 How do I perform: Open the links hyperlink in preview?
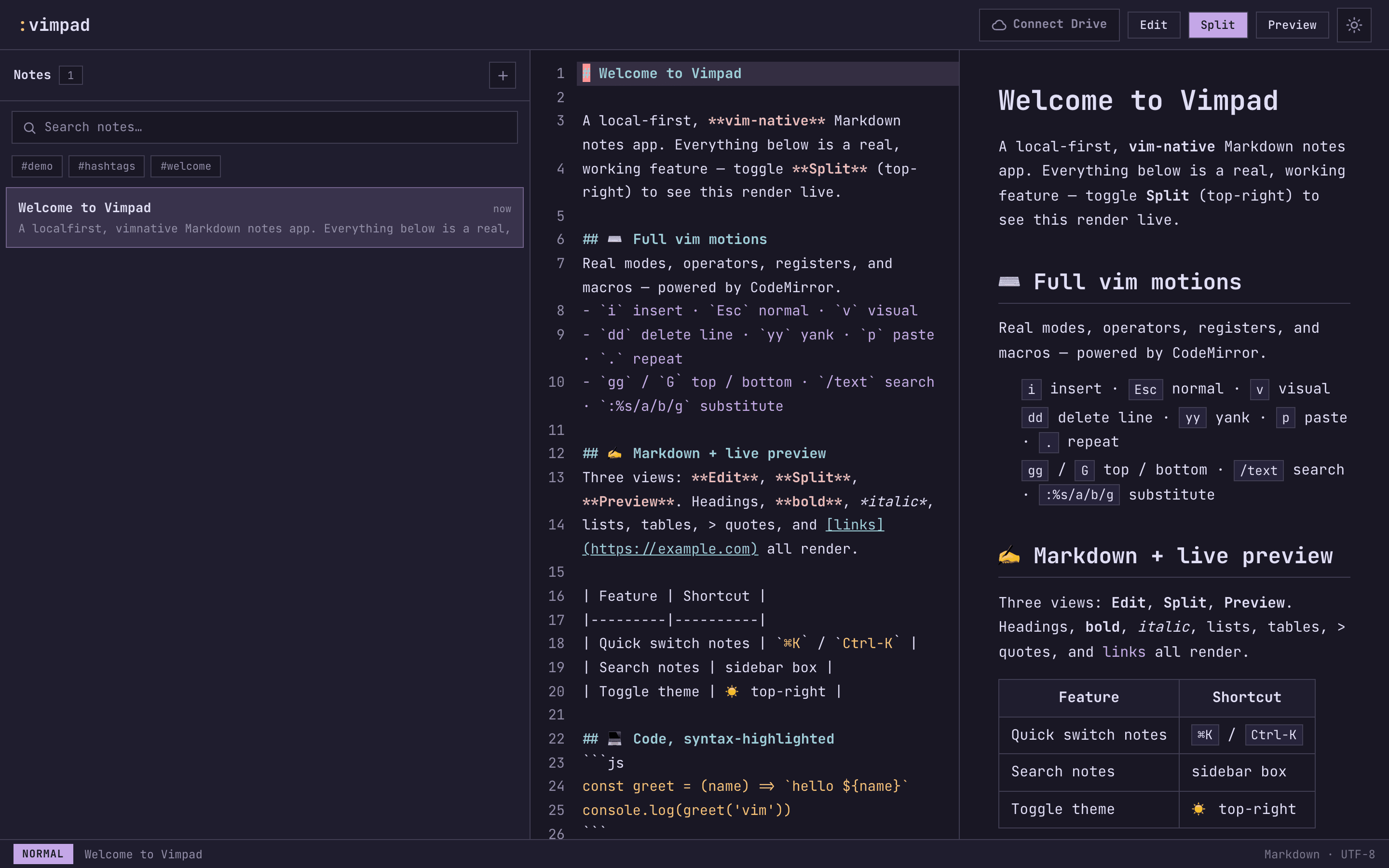tap(1123, 652)
